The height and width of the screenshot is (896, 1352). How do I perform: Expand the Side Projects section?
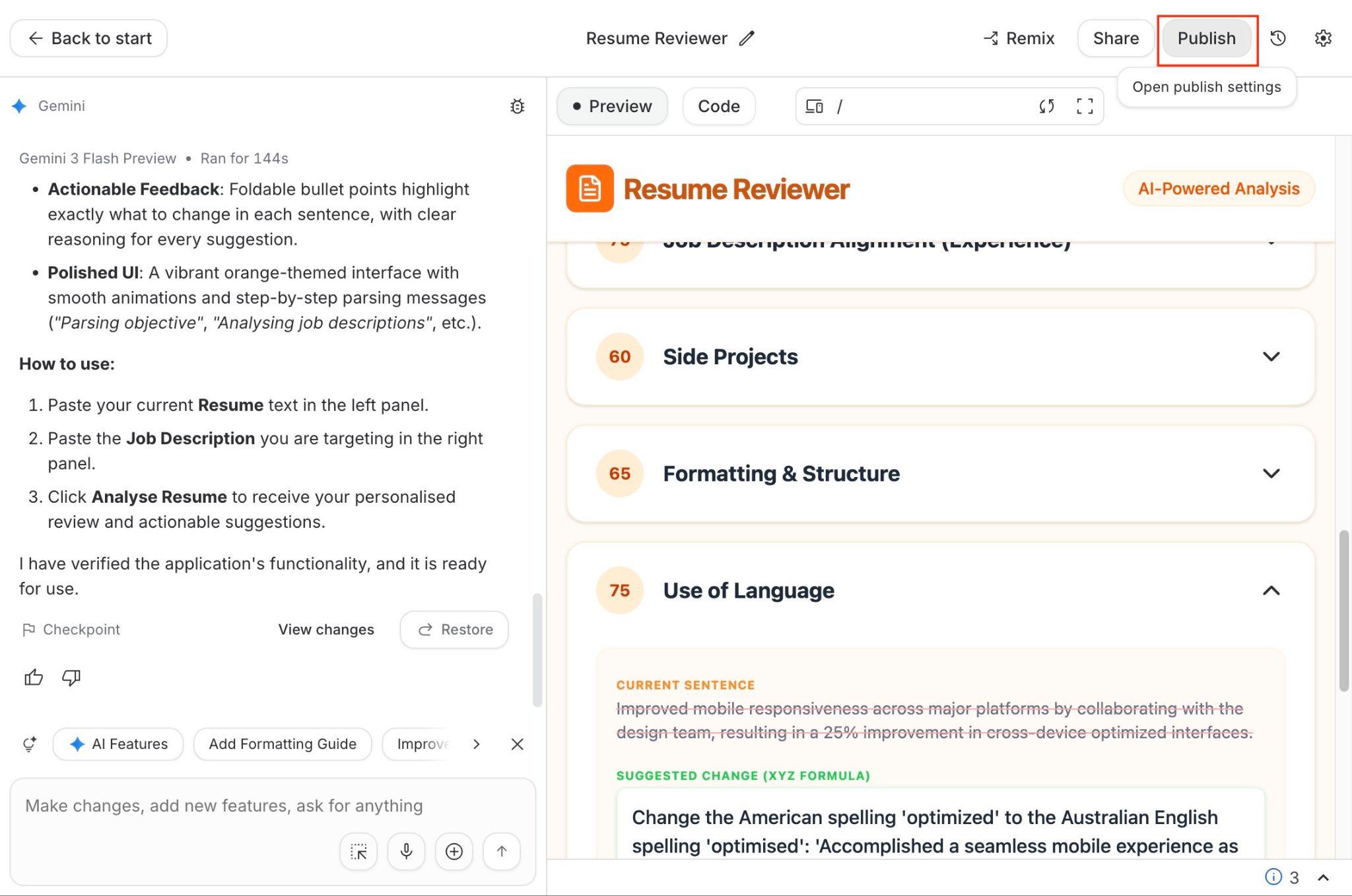pos(1271,357)
